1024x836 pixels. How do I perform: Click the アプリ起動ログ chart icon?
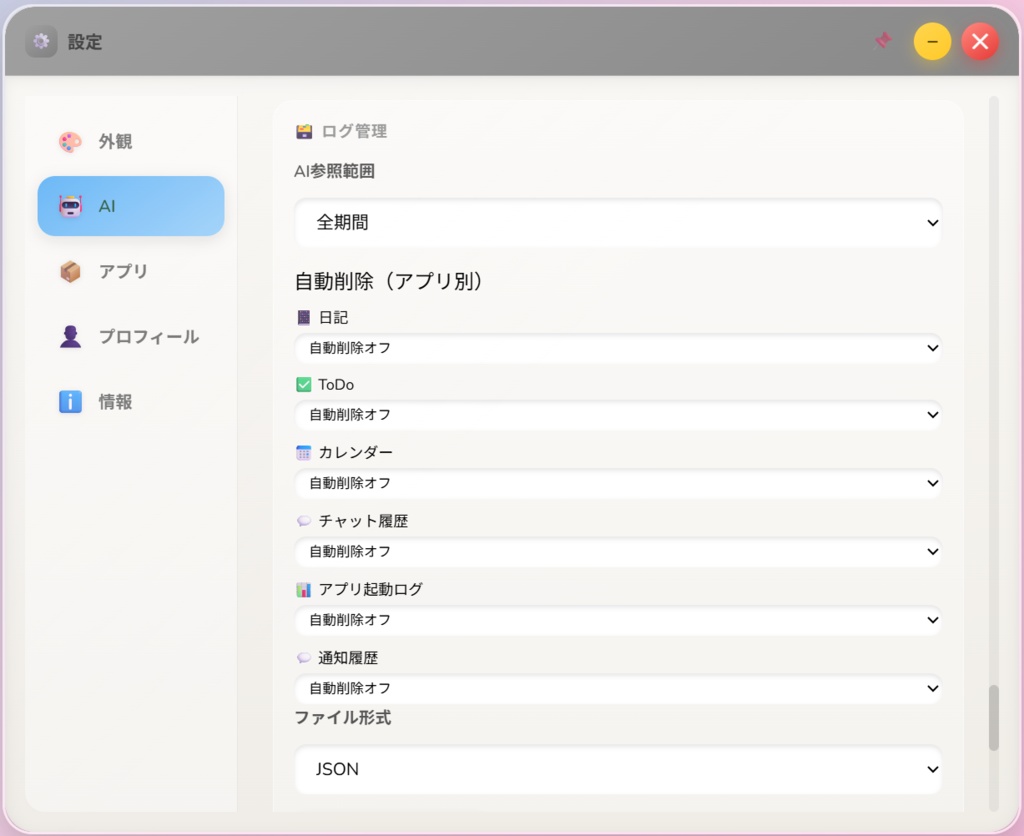[x=302, y=589]
